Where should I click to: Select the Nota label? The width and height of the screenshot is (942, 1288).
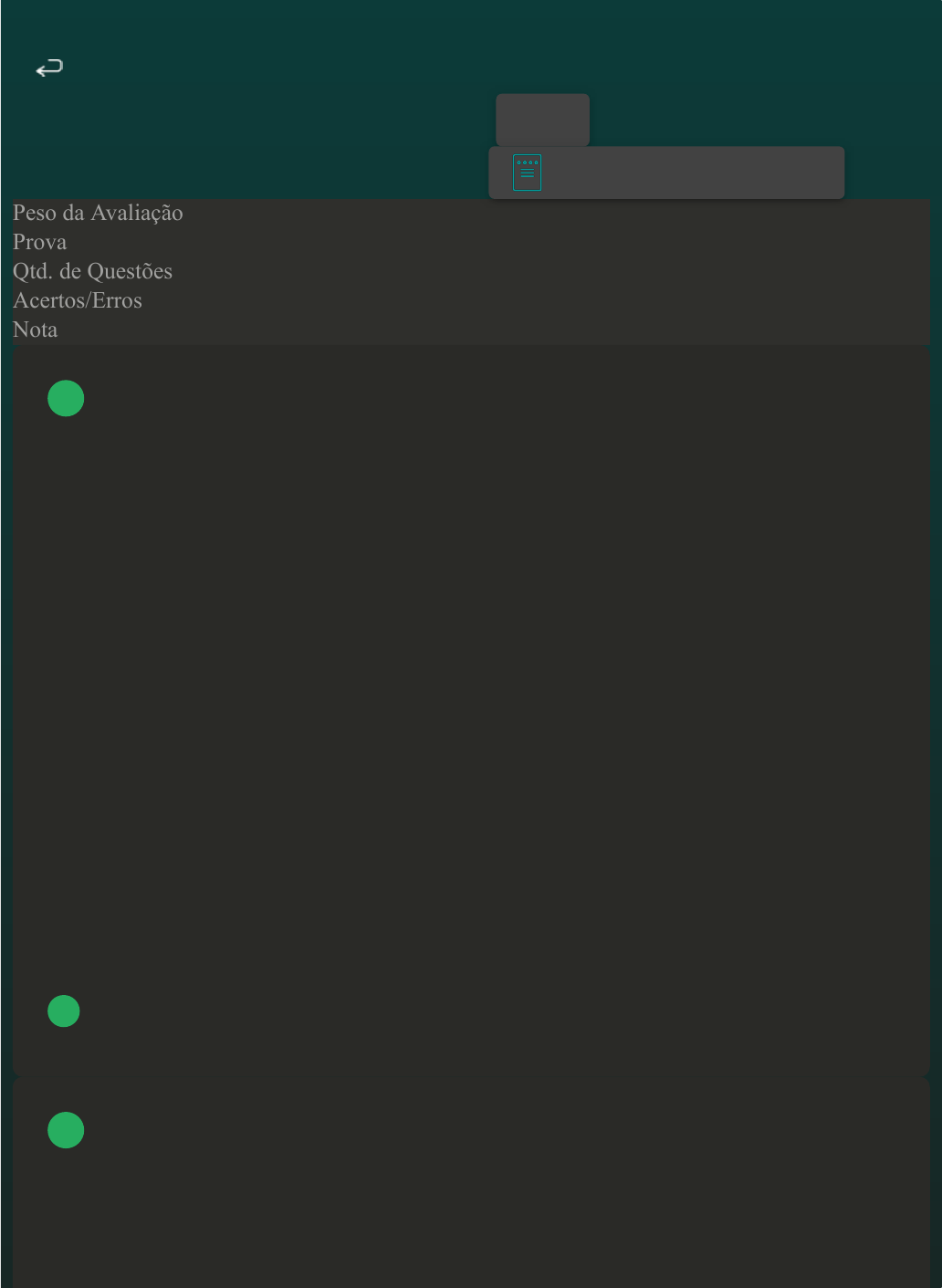(35, 330)
